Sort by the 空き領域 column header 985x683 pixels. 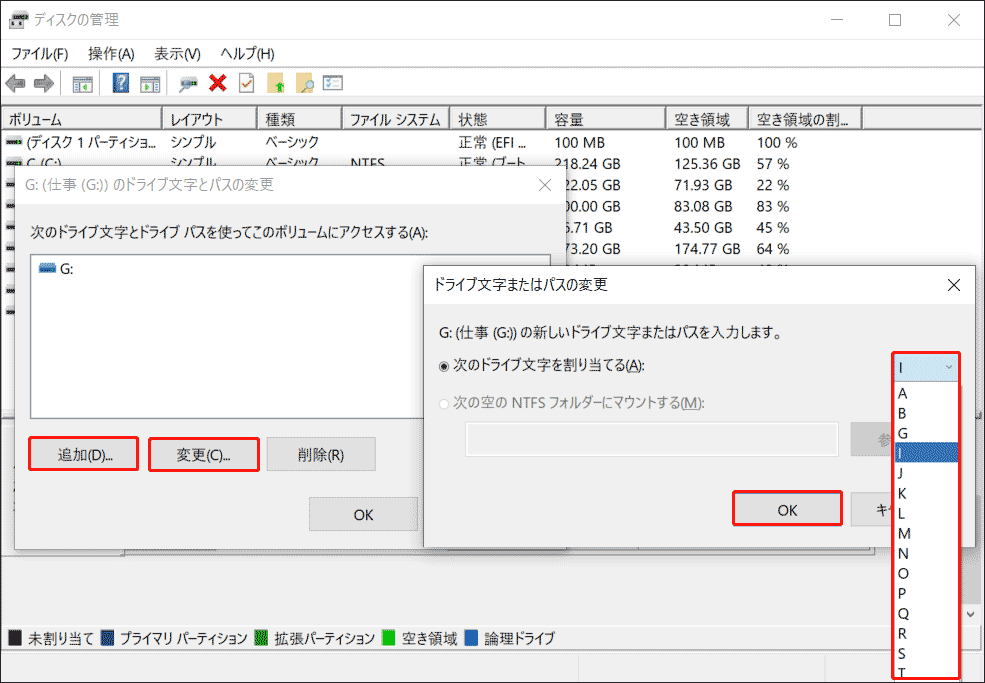[x=707, y=119]
